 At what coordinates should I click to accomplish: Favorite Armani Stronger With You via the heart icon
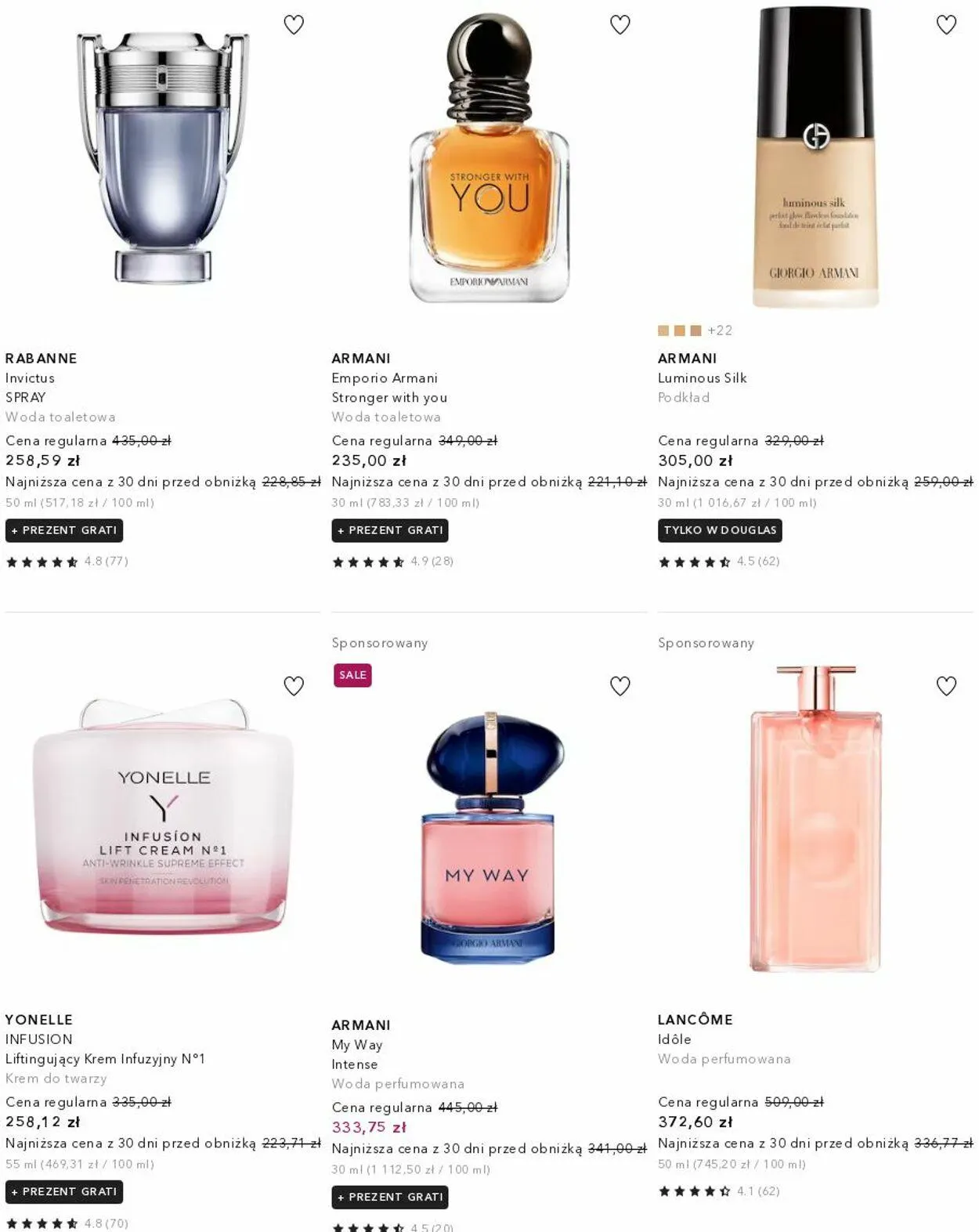click(x=620, y=25)
